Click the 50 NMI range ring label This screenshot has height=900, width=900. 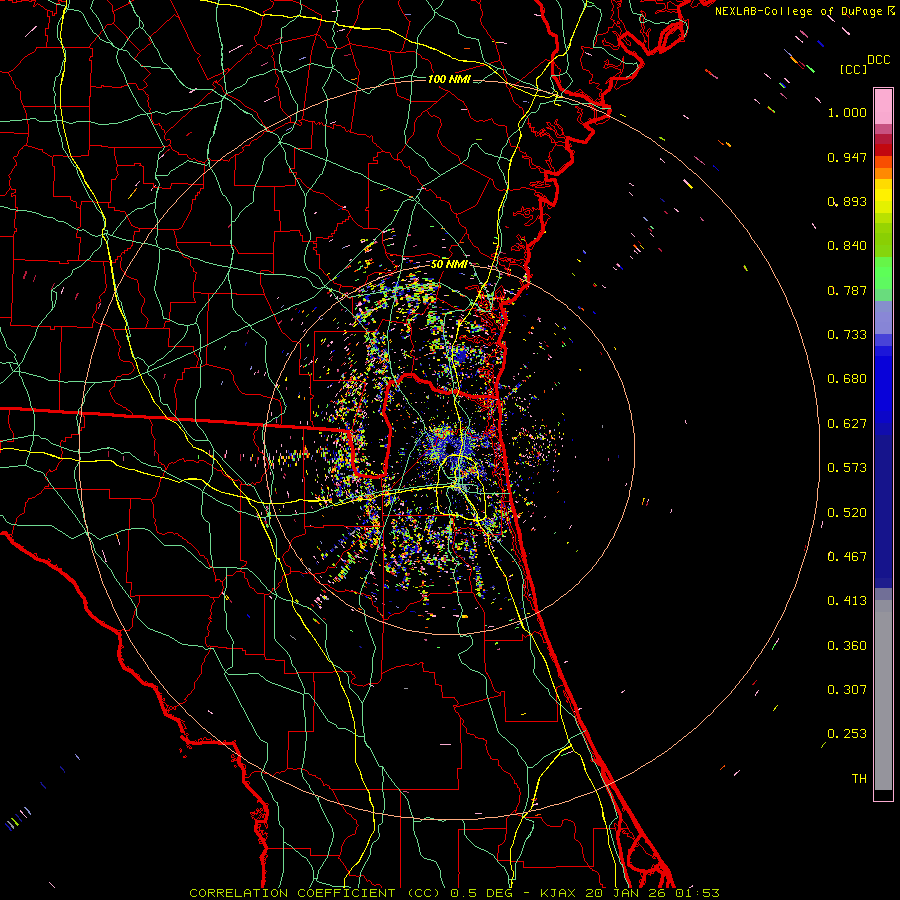(449, 265)
